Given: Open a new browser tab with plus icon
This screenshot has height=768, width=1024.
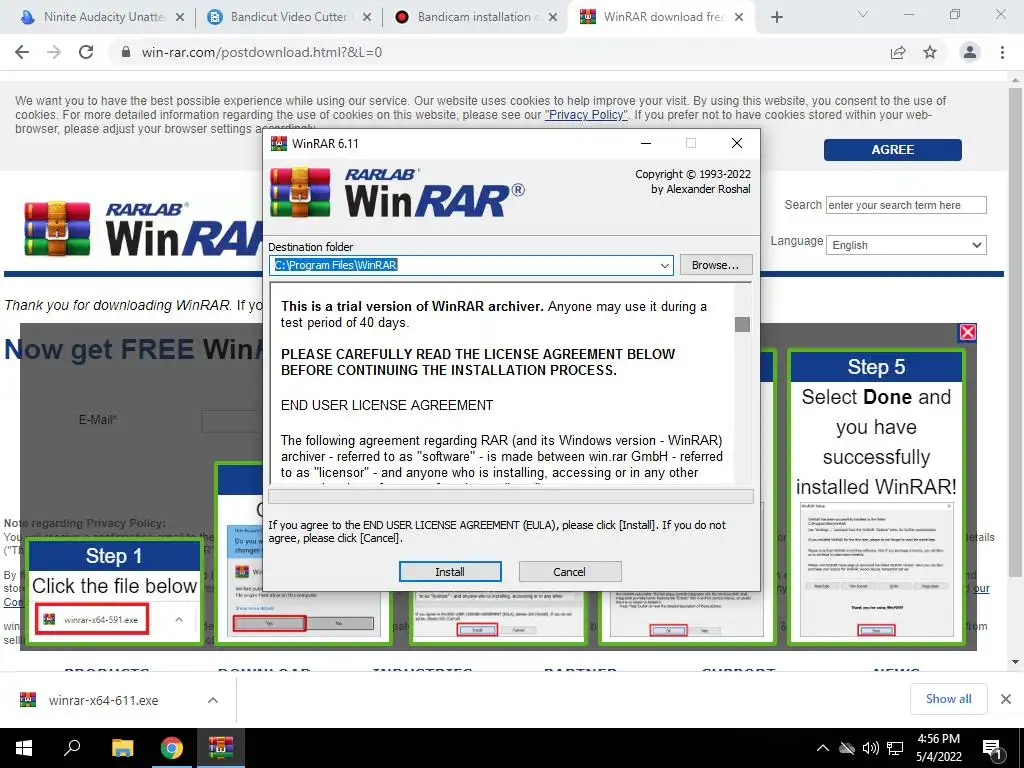Looking at the screenshot, I should [x=776, y=18].
